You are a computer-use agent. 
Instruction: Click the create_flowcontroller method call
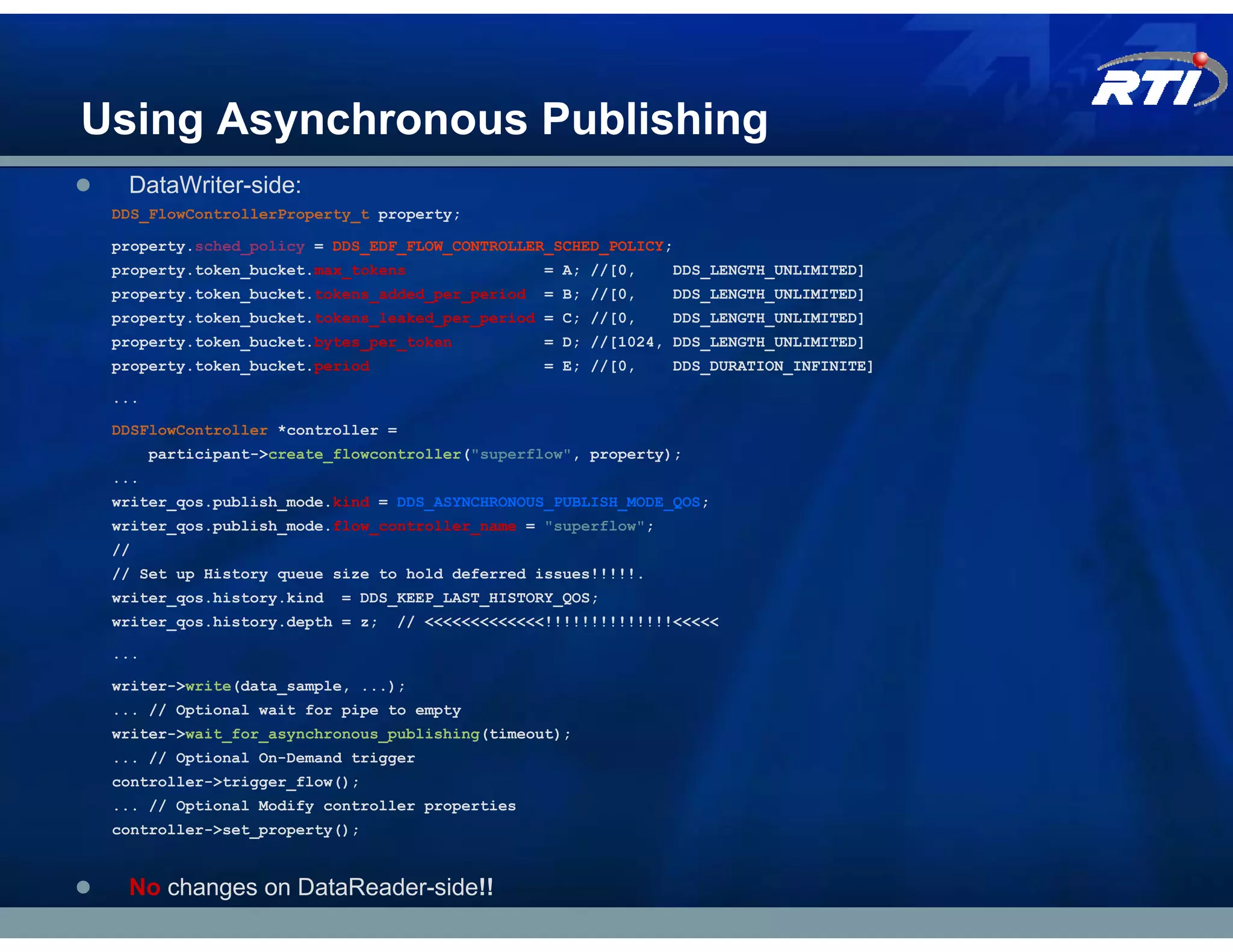coord(364,454)
